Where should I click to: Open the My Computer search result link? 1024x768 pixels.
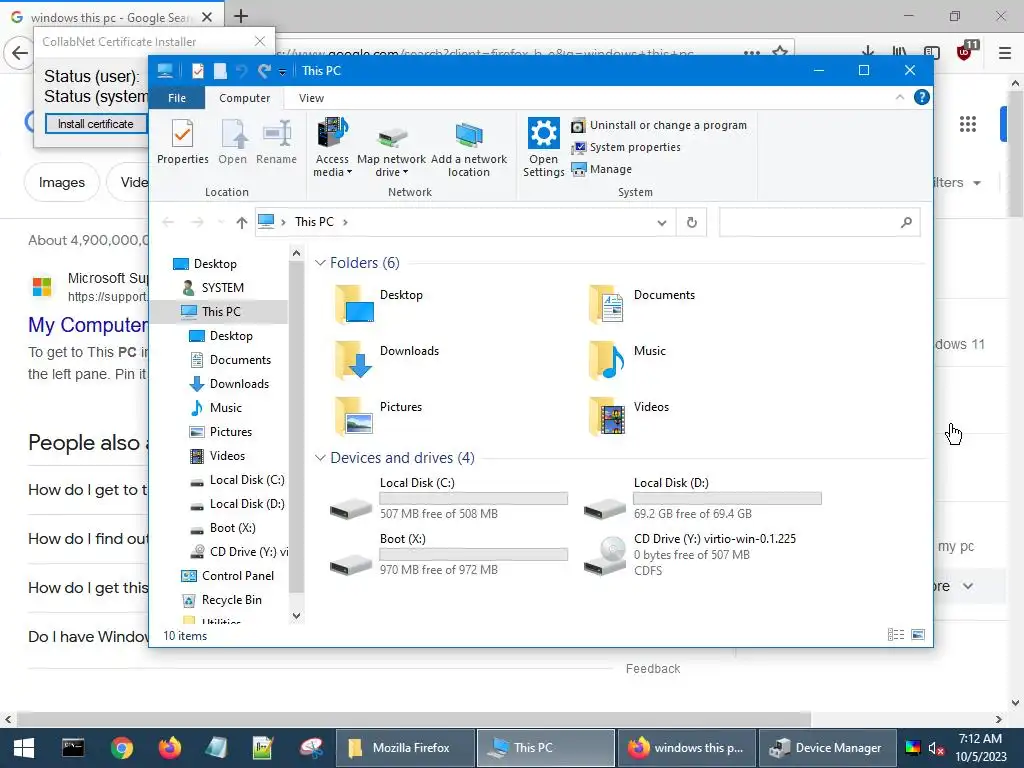pyautogui.click(x=88, y=325)
